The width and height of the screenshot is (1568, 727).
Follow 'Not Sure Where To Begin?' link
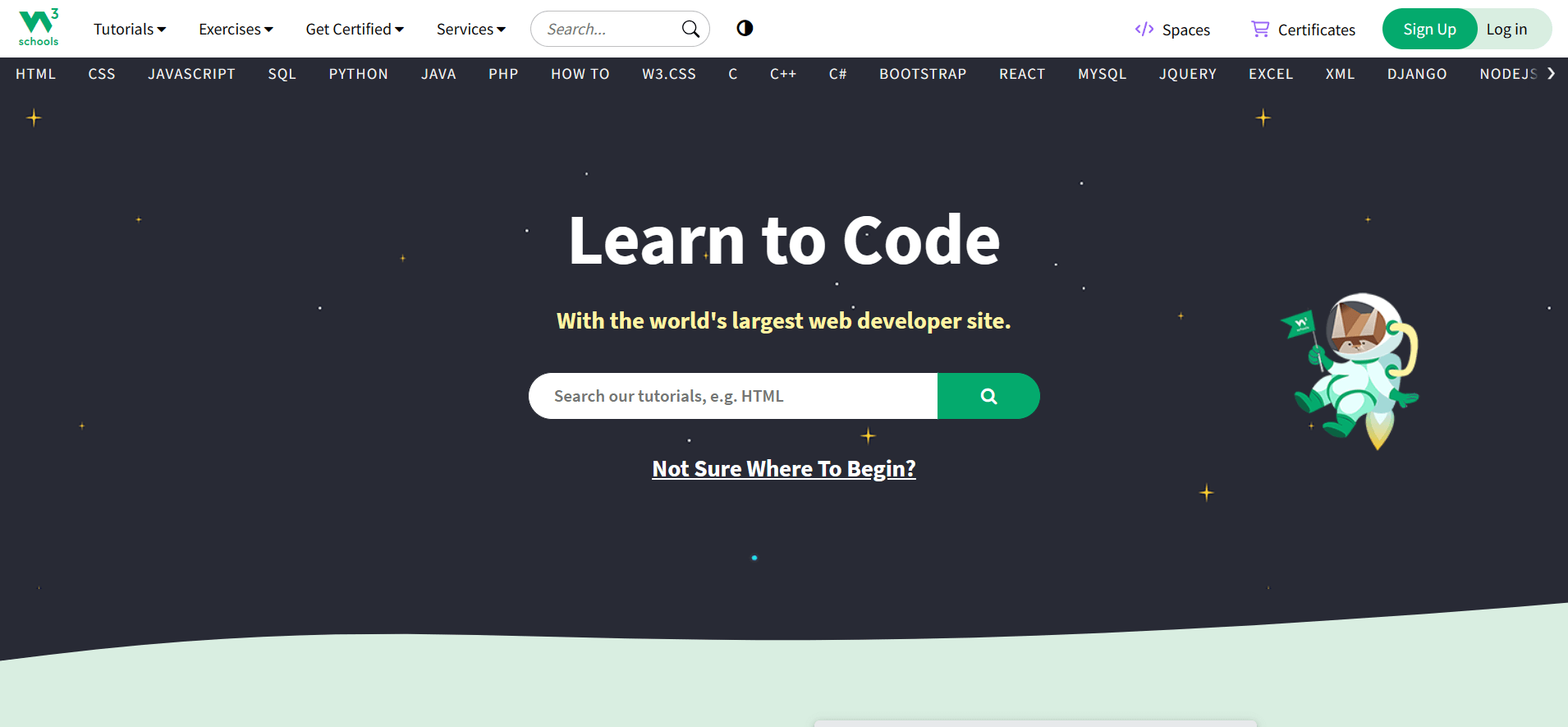[784, 468]
